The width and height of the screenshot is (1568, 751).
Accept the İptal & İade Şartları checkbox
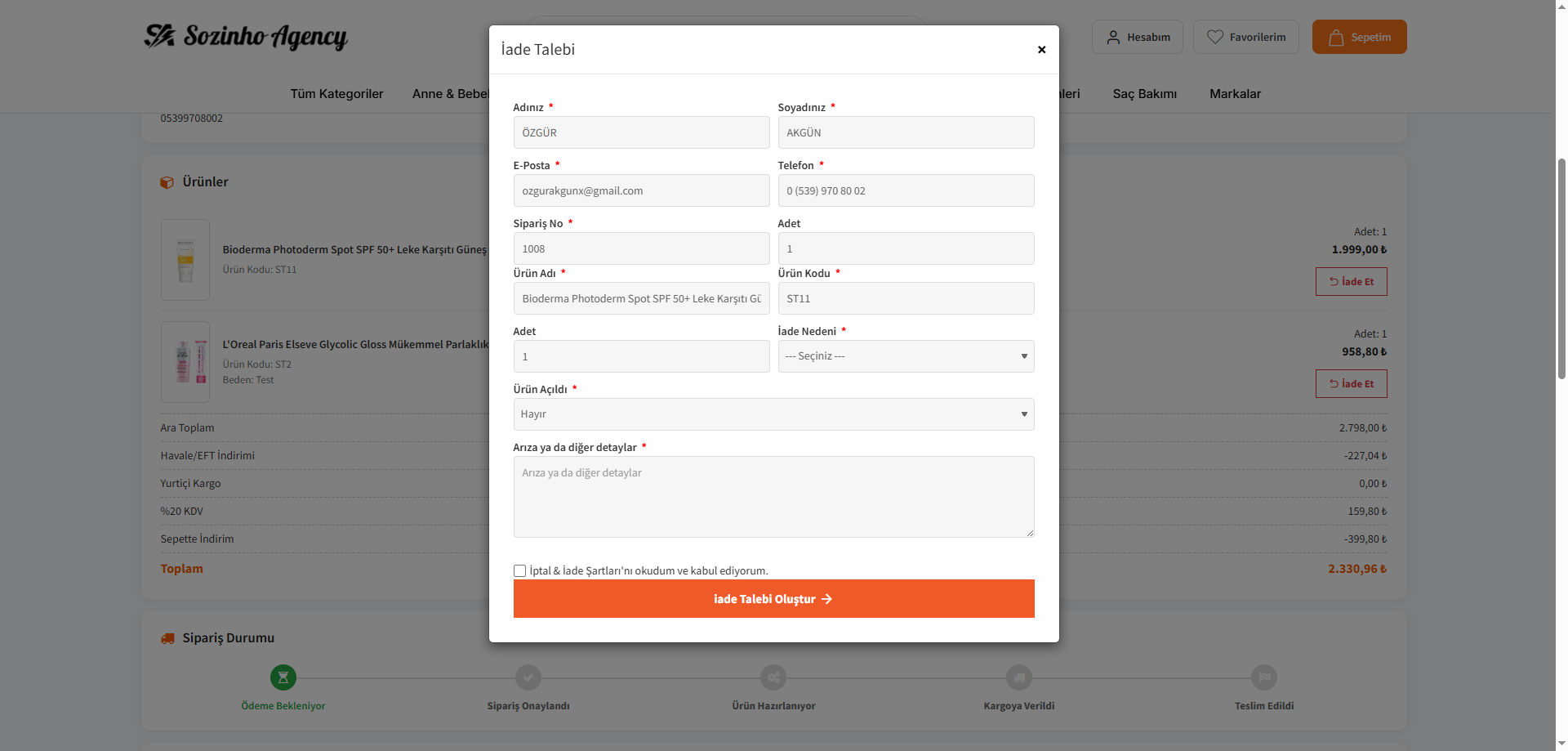(x=519, y=570)
